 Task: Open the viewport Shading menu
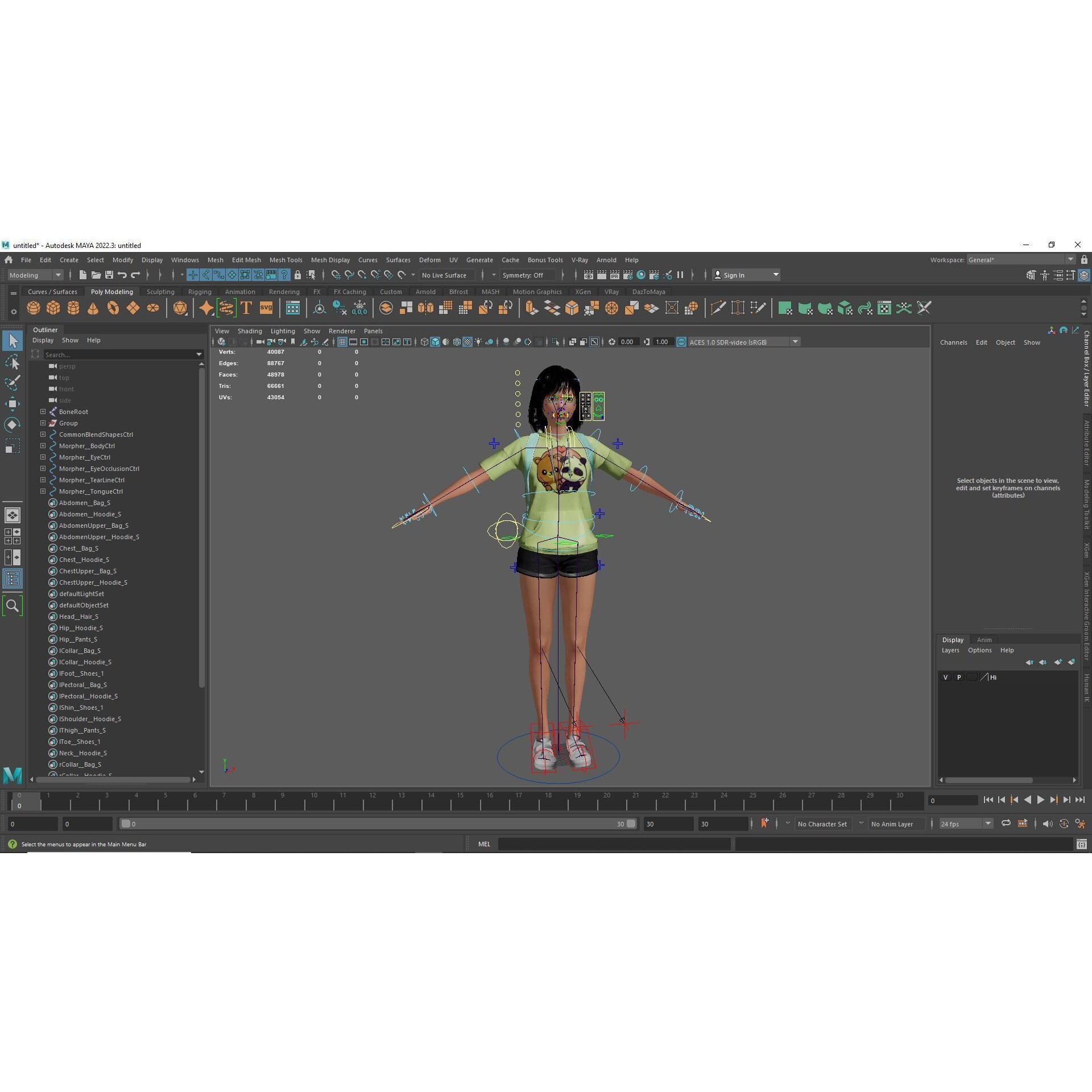click(250, 331)
